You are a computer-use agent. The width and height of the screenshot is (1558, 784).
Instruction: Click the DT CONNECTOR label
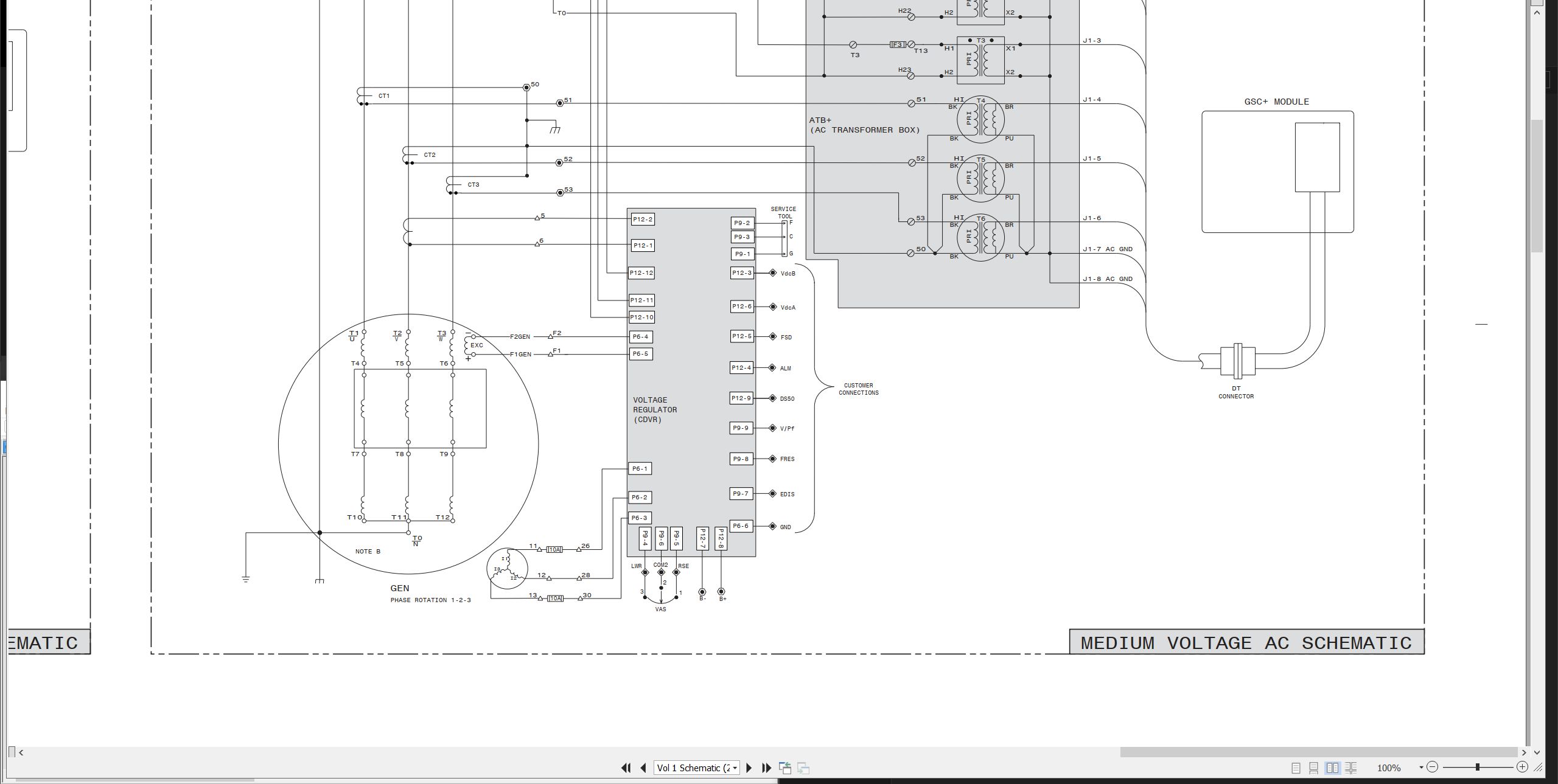[x=1236, y=392]
